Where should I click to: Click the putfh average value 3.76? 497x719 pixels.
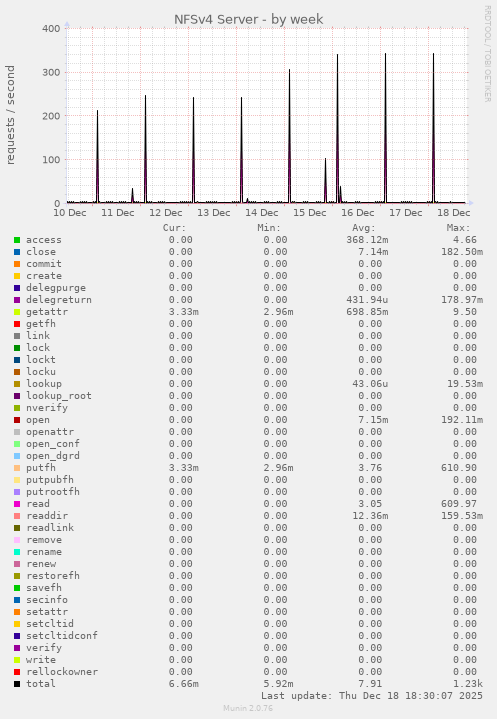[370, 468]
